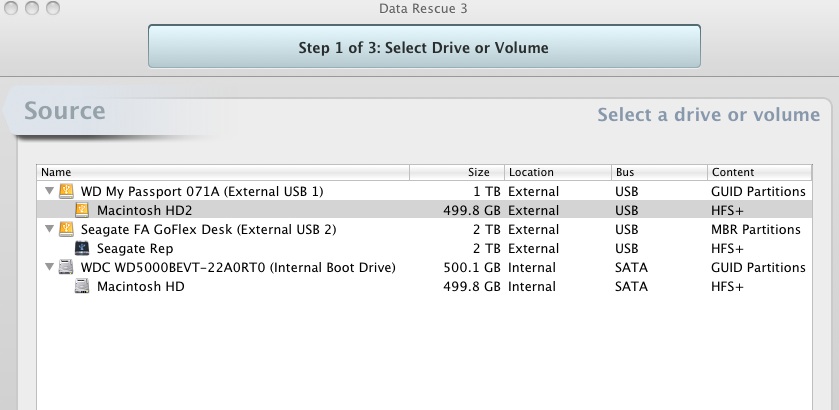The width and height of the screenshot is (839, 410).
Task: Collapse the WDC WD5000BEVT internal drive
Action: [50, 267]
